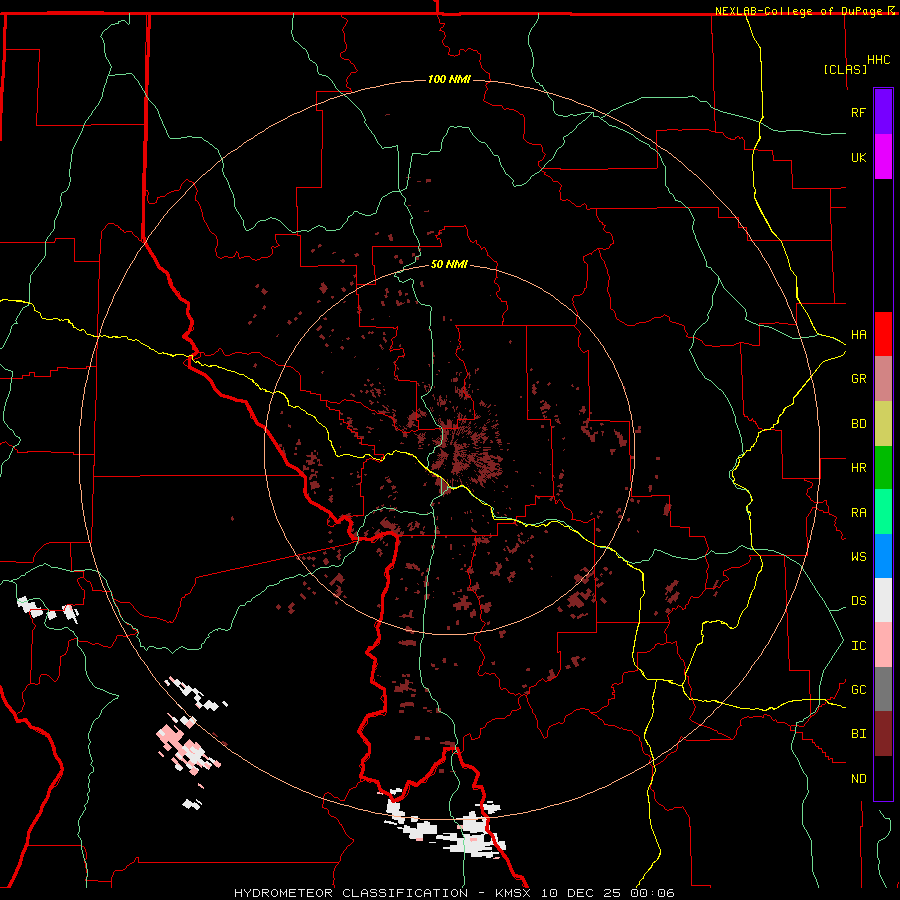Select the GR legend color block
Screen dimensions: 900x900
(883, 379)
